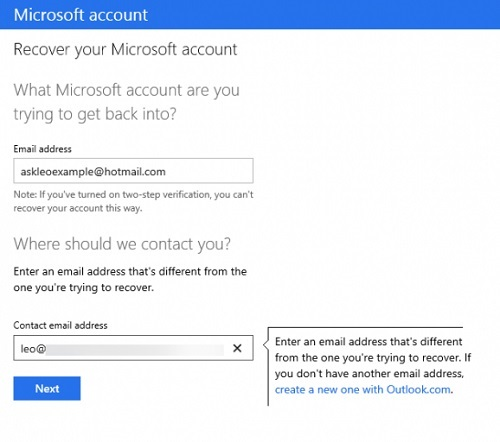Click the leo@ text in contact field
Viewport: 500px width, 442px height.
(33, 349)
